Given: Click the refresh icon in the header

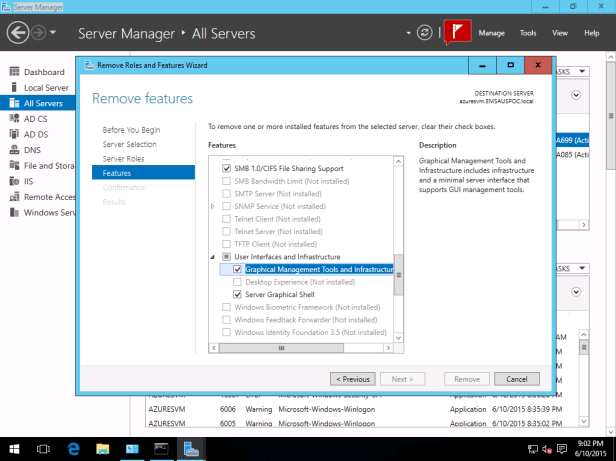Looking at the screenshot, I should pos(427,33).
